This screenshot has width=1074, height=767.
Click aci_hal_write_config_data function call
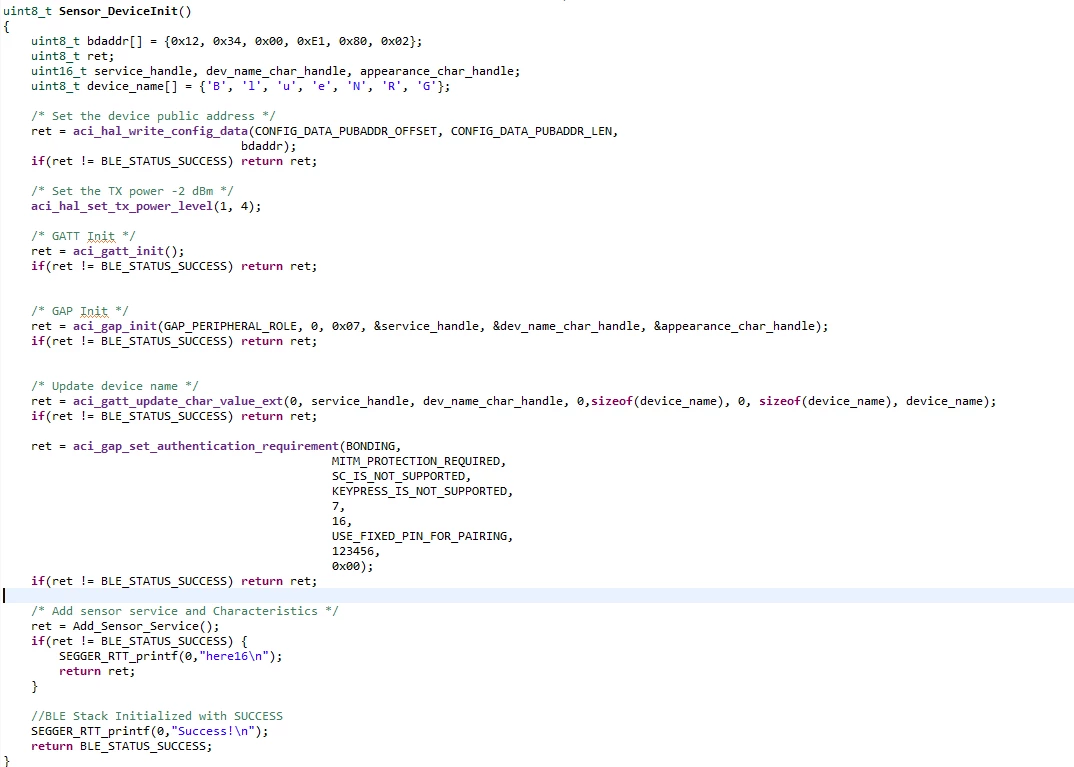[x=160, y=131]
